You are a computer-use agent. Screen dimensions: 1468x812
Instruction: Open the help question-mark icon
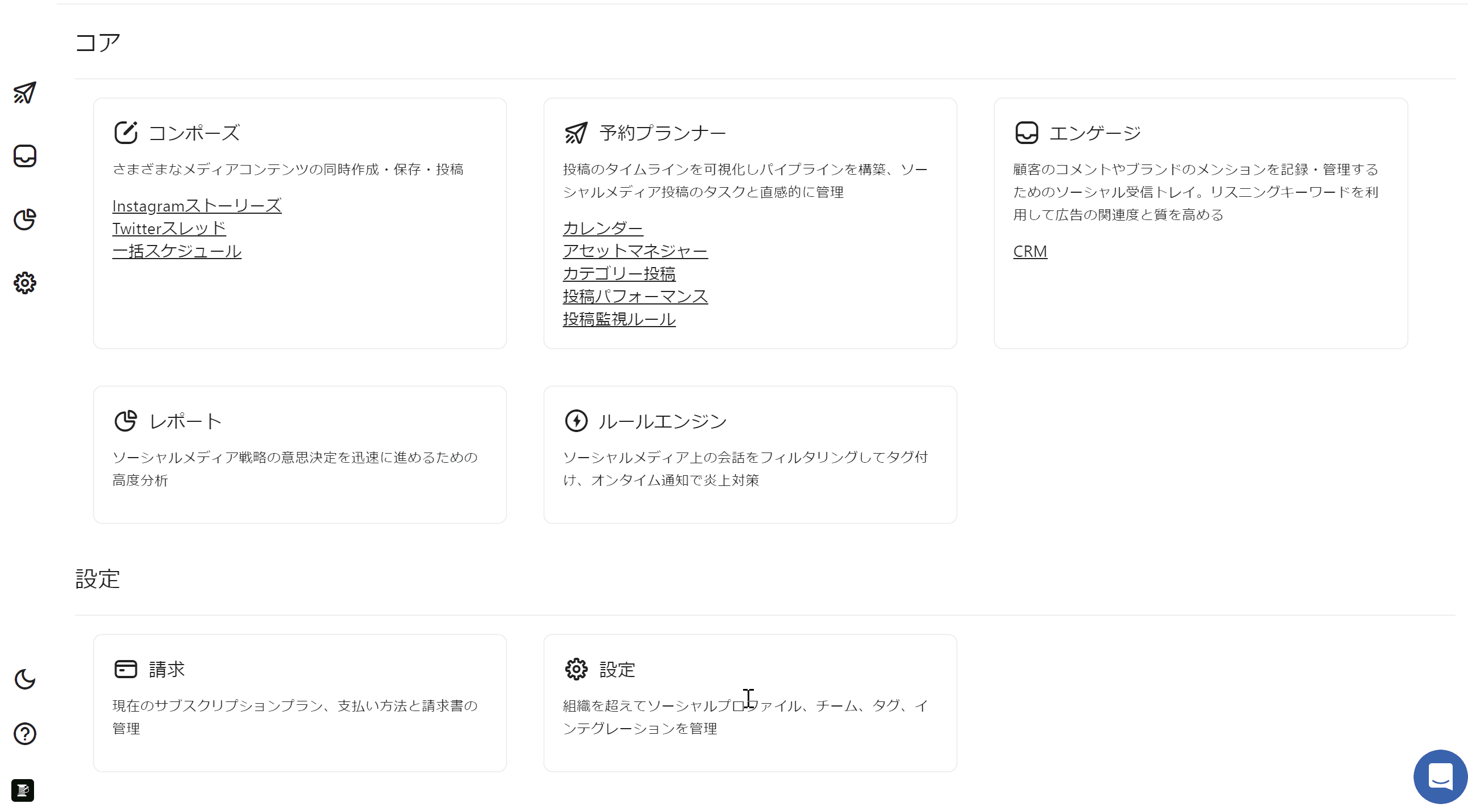[x=24, y=734]
